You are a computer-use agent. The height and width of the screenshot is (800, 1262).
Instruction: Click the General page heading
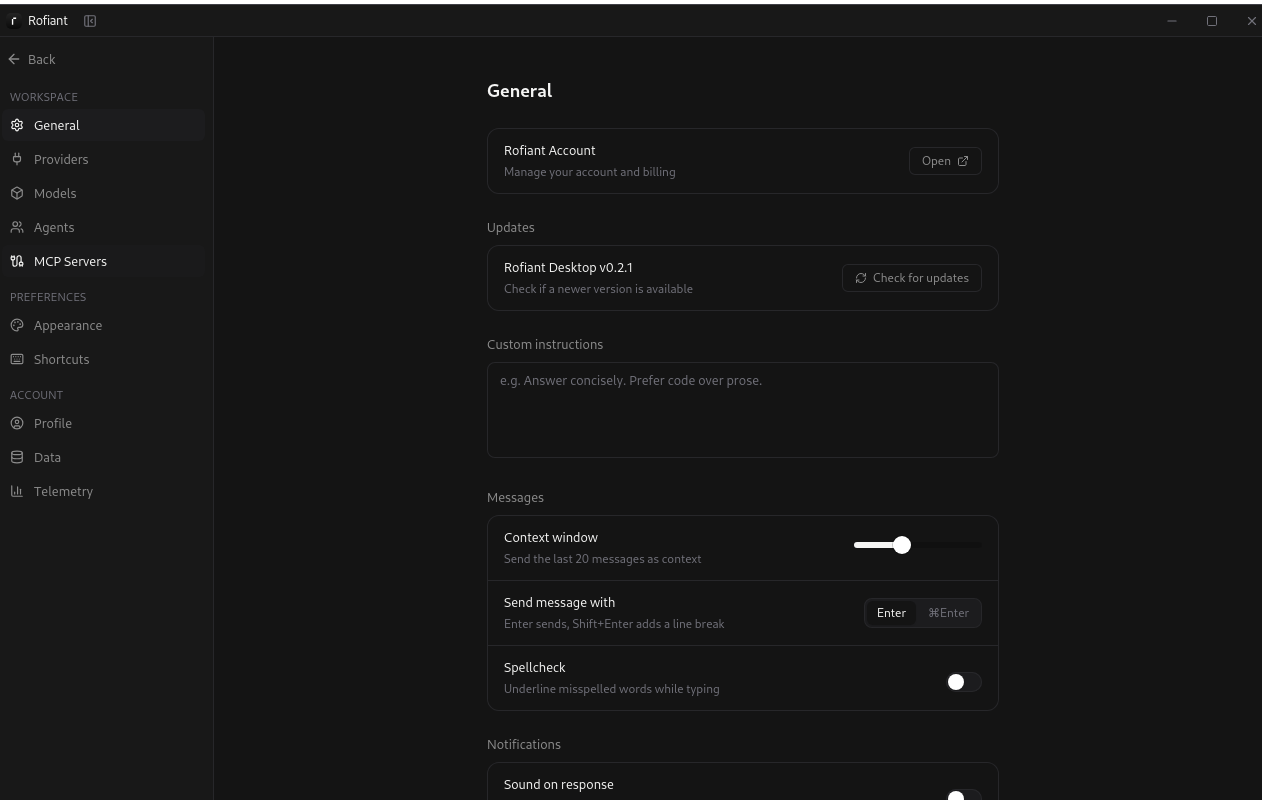[x=519, y=91]
